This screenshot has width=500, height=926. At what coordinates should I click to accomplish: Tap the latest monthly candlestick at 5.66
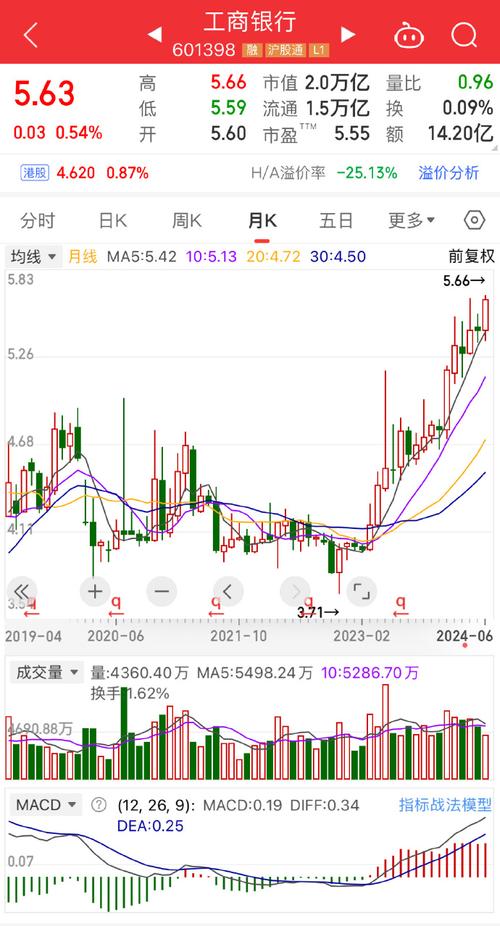[486, 314]
